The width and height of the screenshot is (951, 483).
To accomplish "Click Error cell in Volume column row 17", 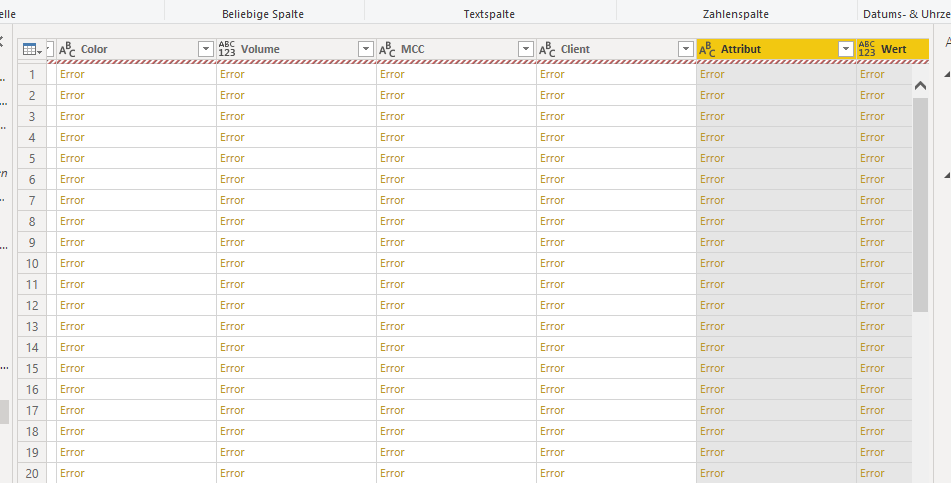I will [297, 410].
